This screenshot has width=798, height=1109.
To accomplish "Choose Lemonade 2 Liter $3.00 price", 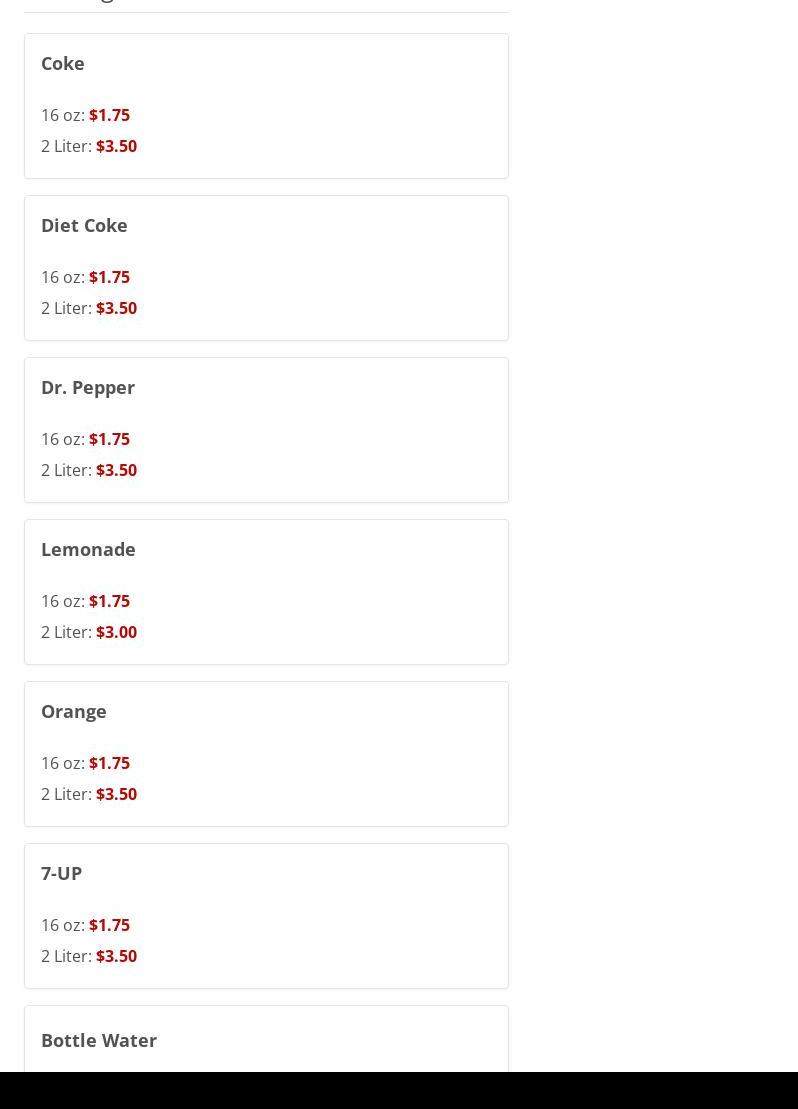I will click(116, 632).
